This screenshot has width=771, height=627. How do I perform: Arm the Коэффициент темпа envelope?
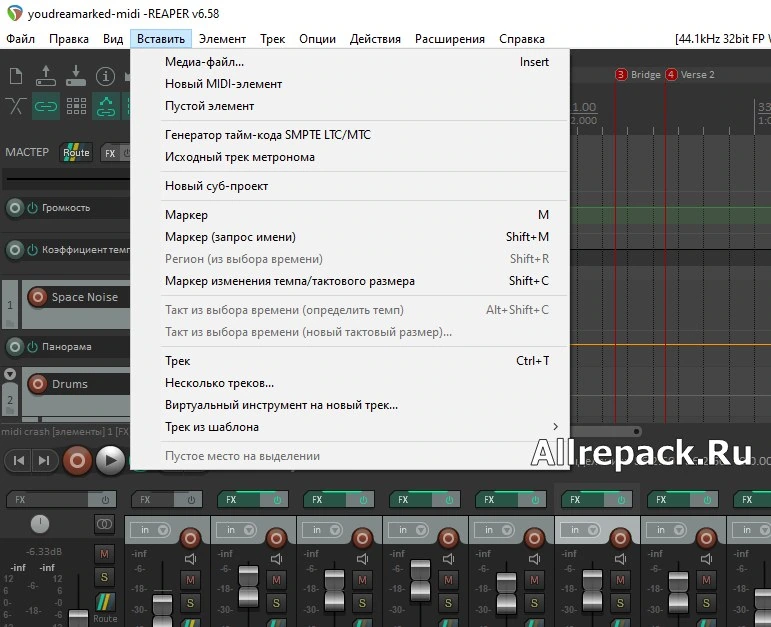15,250
